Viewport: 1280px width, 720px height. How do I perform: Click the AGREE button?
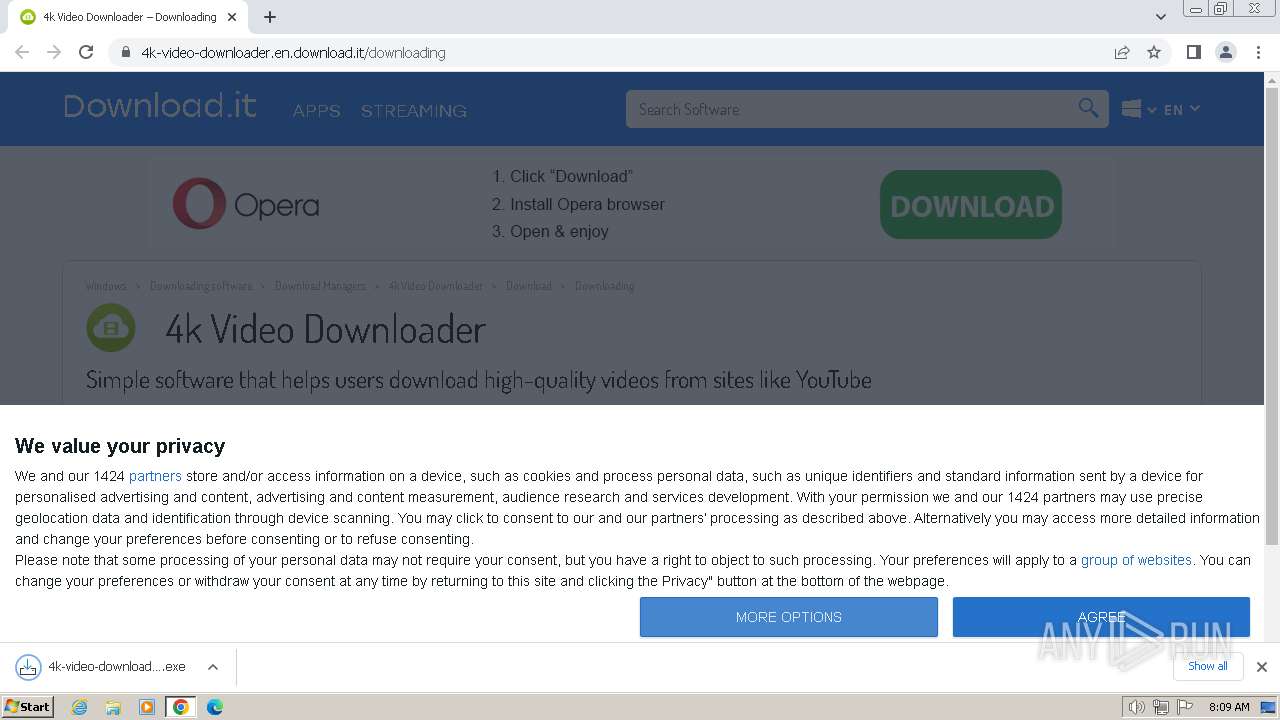pos(1101,617)
